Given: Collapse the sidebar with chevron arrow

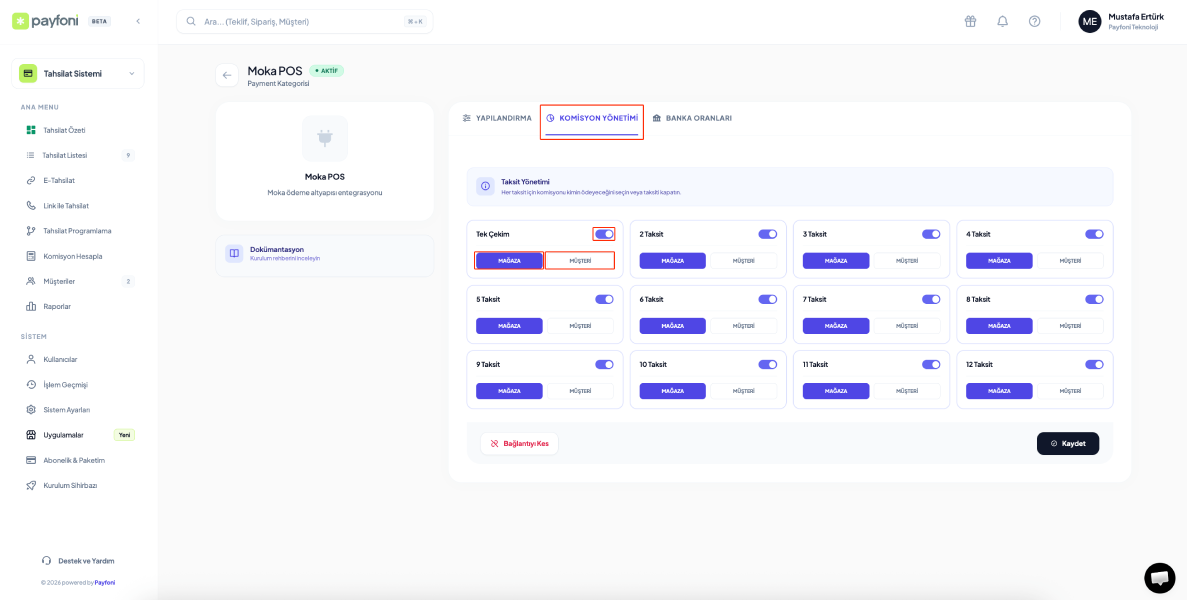Looking at the screenshot, I should coord(138,21).
